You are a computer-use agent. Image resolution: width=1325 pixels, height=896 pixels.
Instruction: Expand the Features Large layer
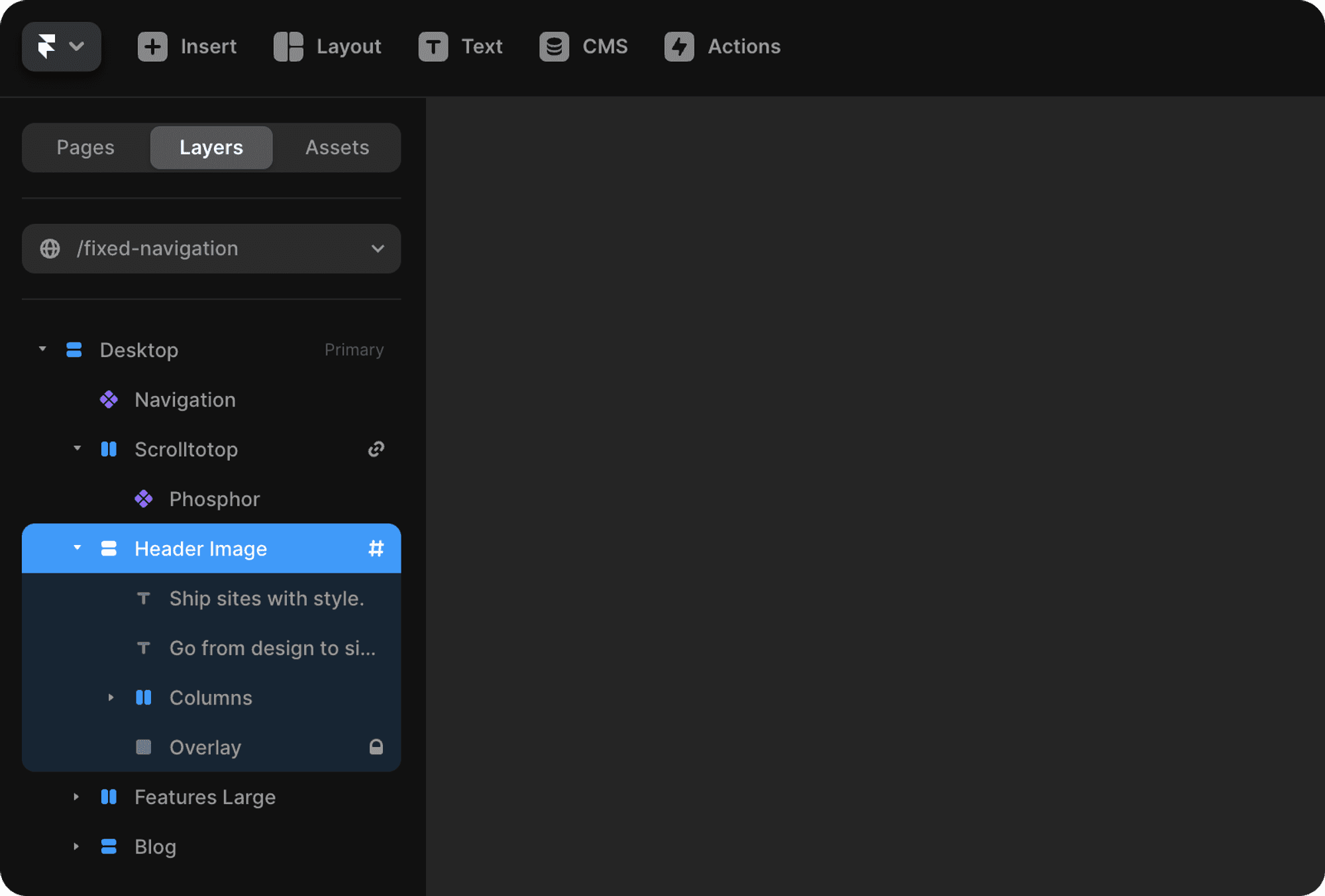coord(76,797)
